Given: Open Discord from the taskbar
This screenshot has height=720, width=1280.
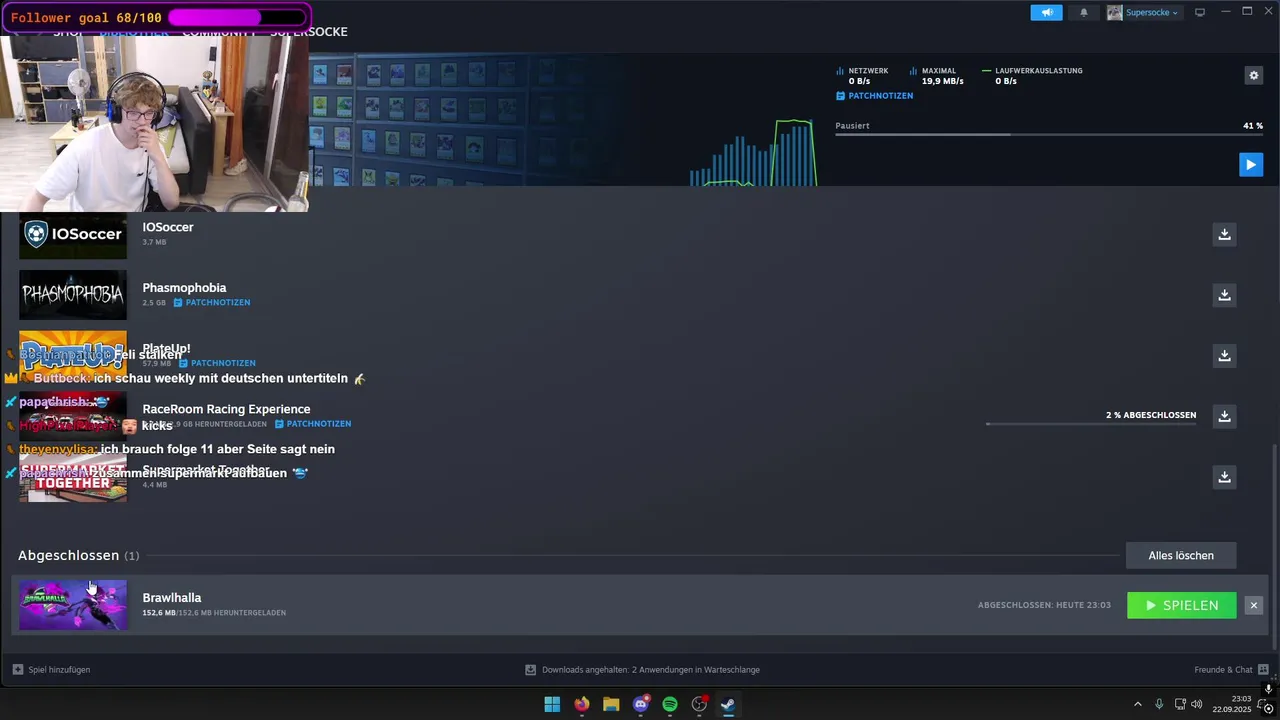Looking at the screenshot, I should (641, 704).
